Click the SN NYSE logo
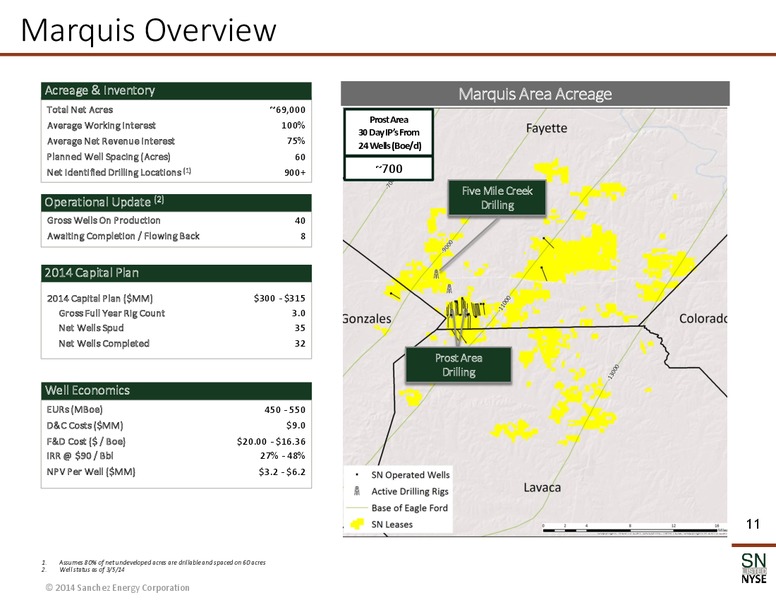776x600 pixels. pyautogui.click(x=754, y=568)
